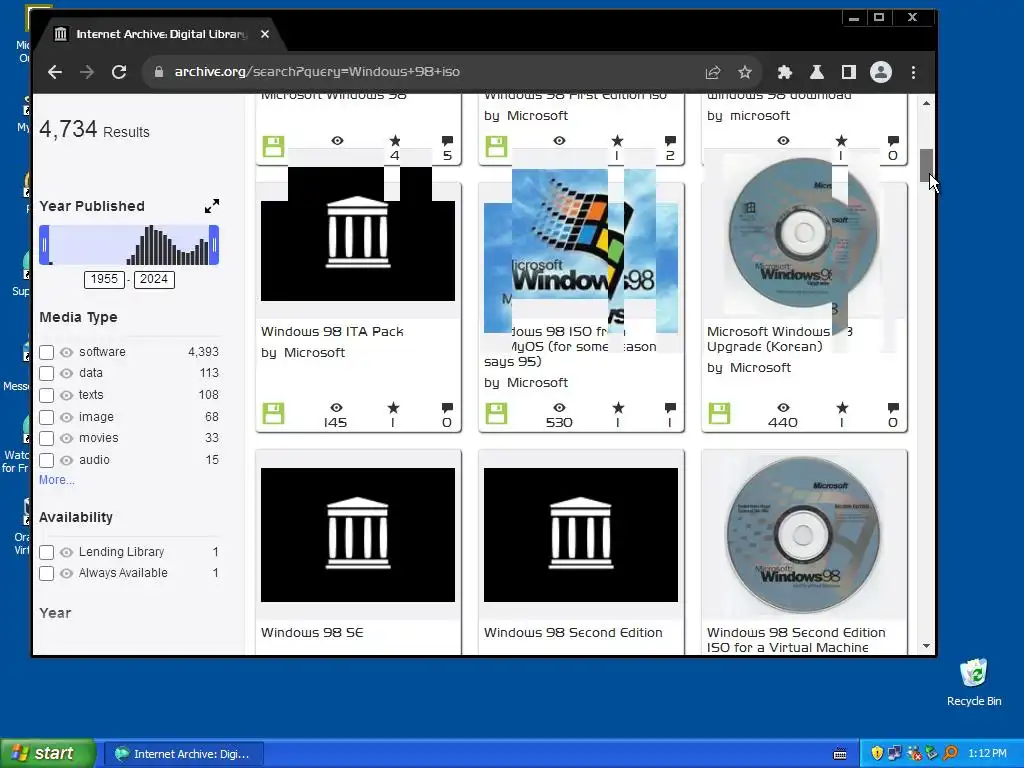The width and height of the screenshot is (1024, 768).
Task: Click software floppy icon on Korean Upgrade card
Action: tap(719, 413)
